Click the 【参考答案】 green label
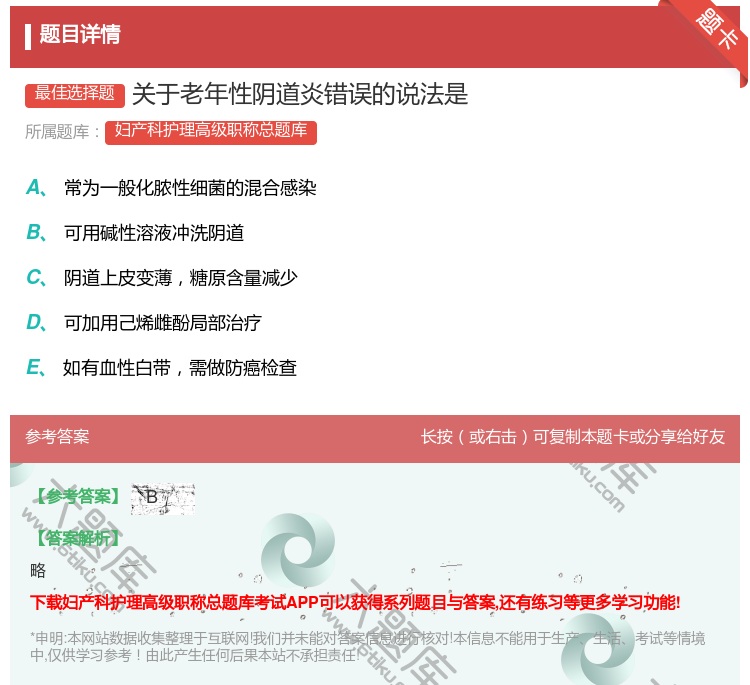Image resolution: width=750 pixels, height=685 pixels. pos(79,497)
